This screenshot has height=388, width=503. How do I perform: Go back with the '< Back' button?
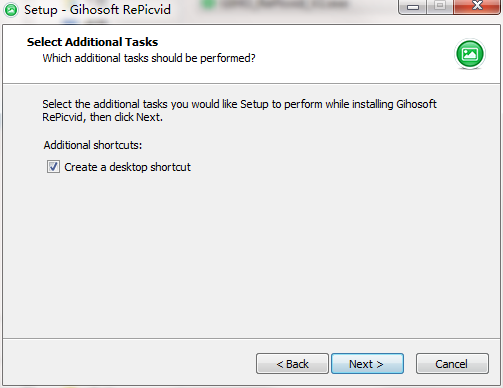pyautogui.click(x=292, y=364)
